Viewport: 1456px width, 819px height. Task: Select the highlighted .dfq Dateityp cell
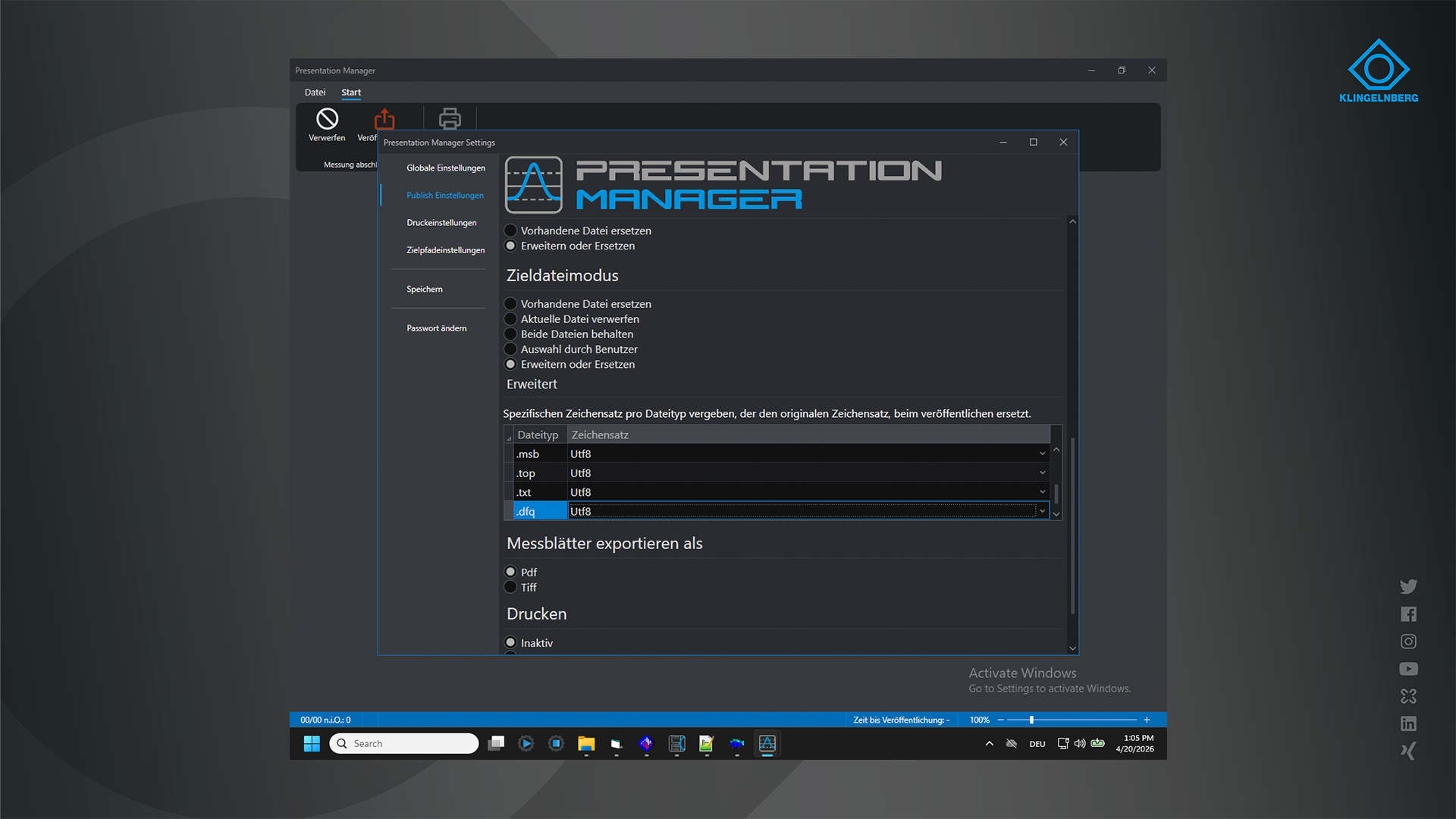(541, 511)
